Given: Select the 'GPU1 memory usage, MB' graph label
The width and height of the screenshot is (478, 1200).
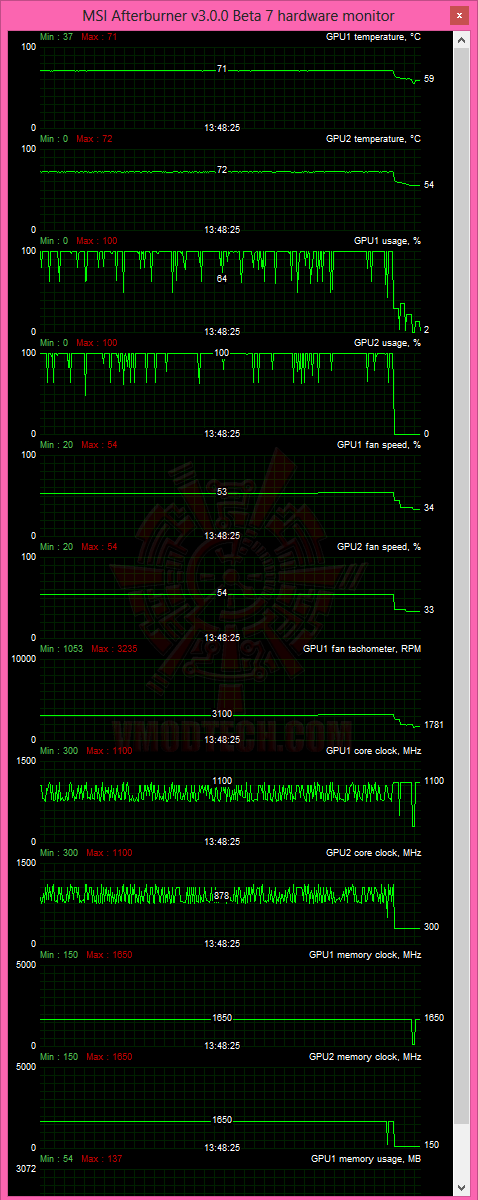Looking at the screenshot, I should pos(366,1159).
